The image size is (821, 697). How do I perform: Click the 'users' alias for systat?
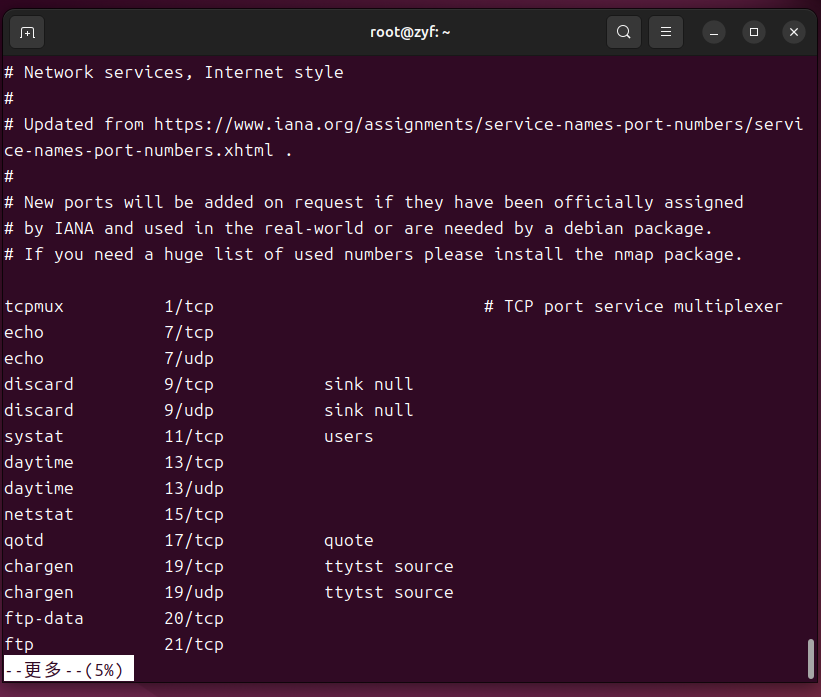pos(348,436)
